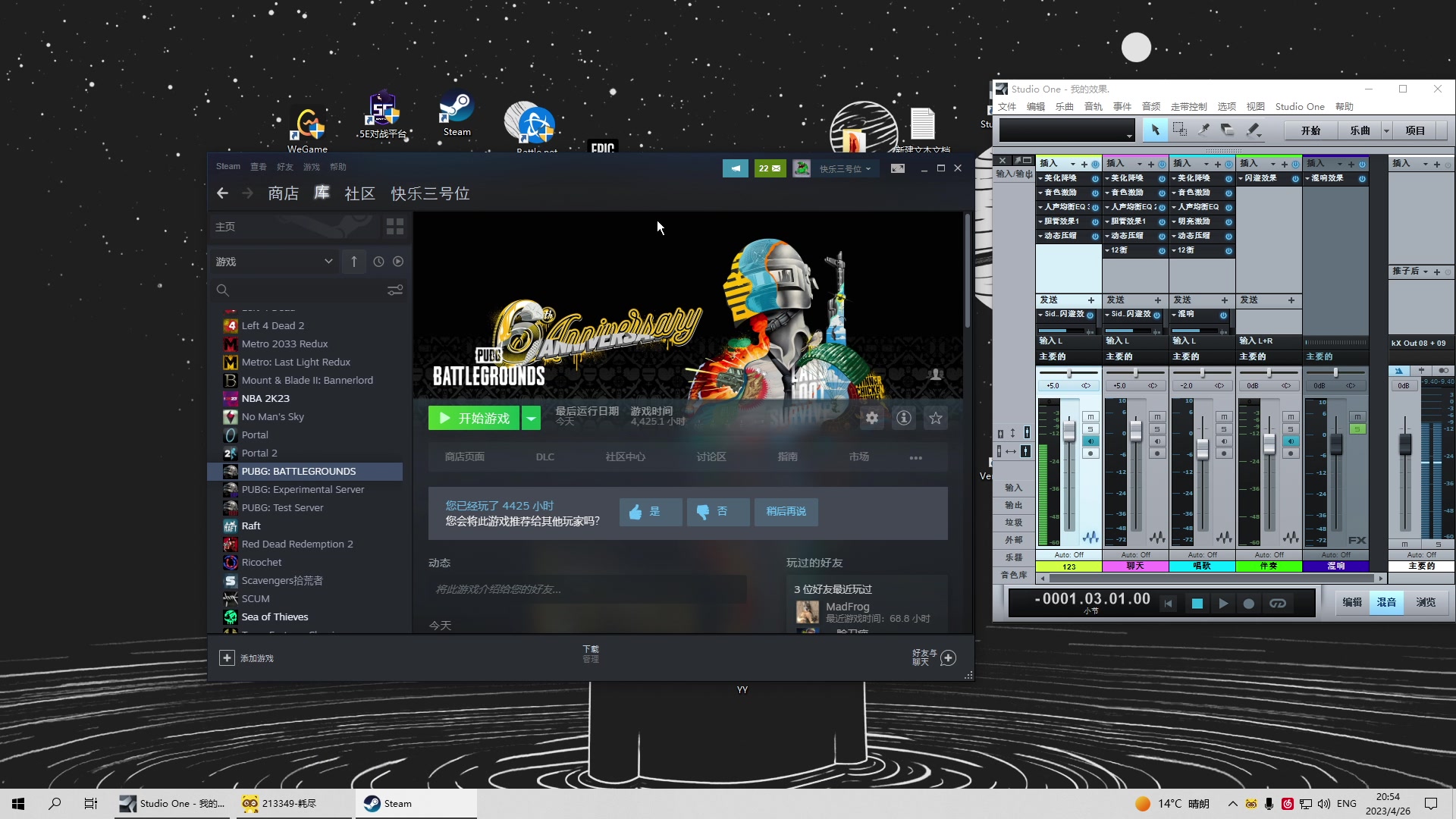Open Steam announcements megaphone icon
Image resolution: width=1456 pixels, height=819 pixels.
[735, 168]
